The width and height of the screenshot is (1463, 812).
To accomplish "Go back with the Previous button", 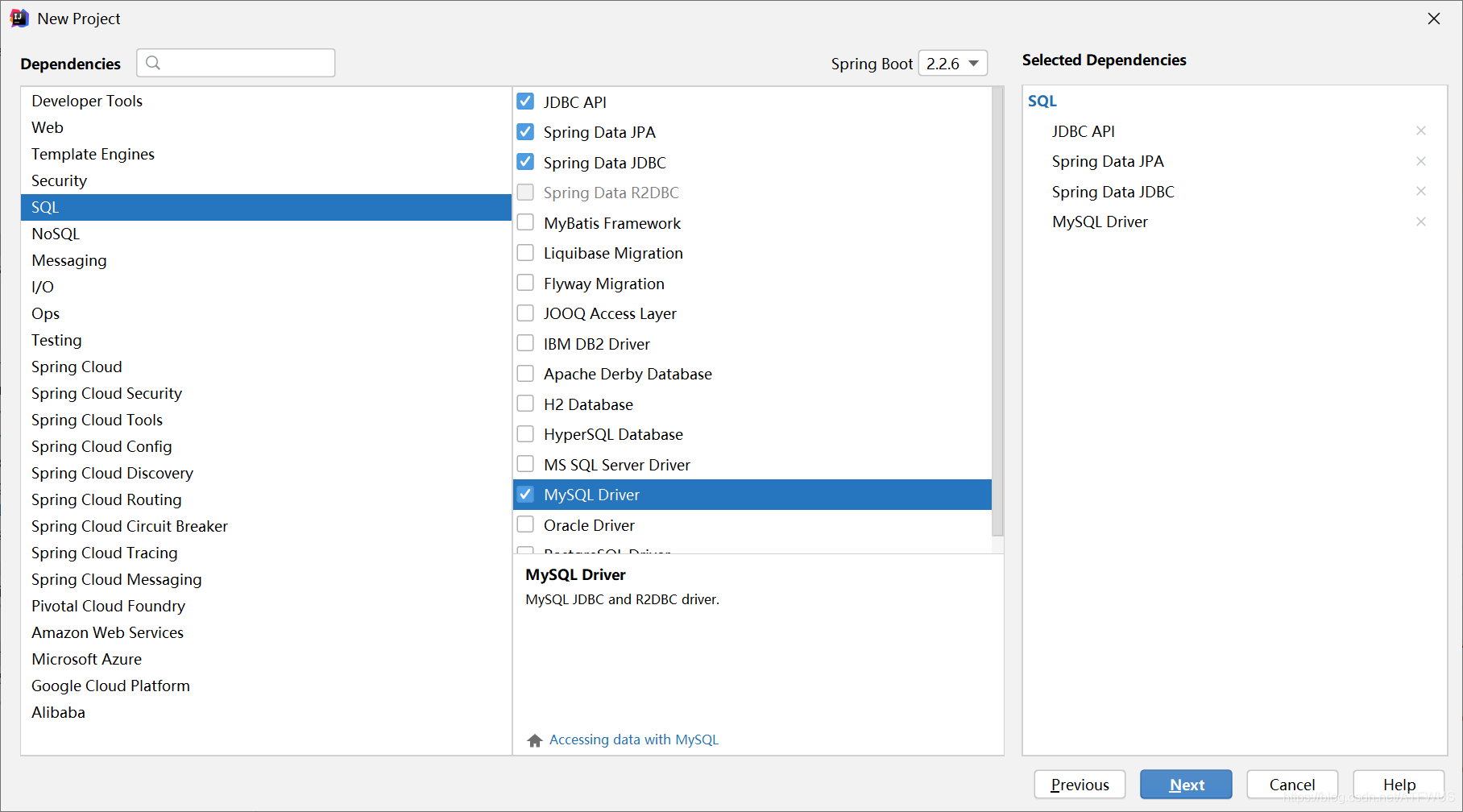I will point(1080,785).
